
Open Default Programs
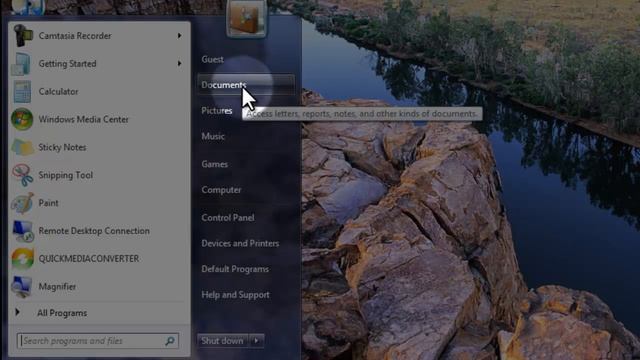click(x=235, y=269)
